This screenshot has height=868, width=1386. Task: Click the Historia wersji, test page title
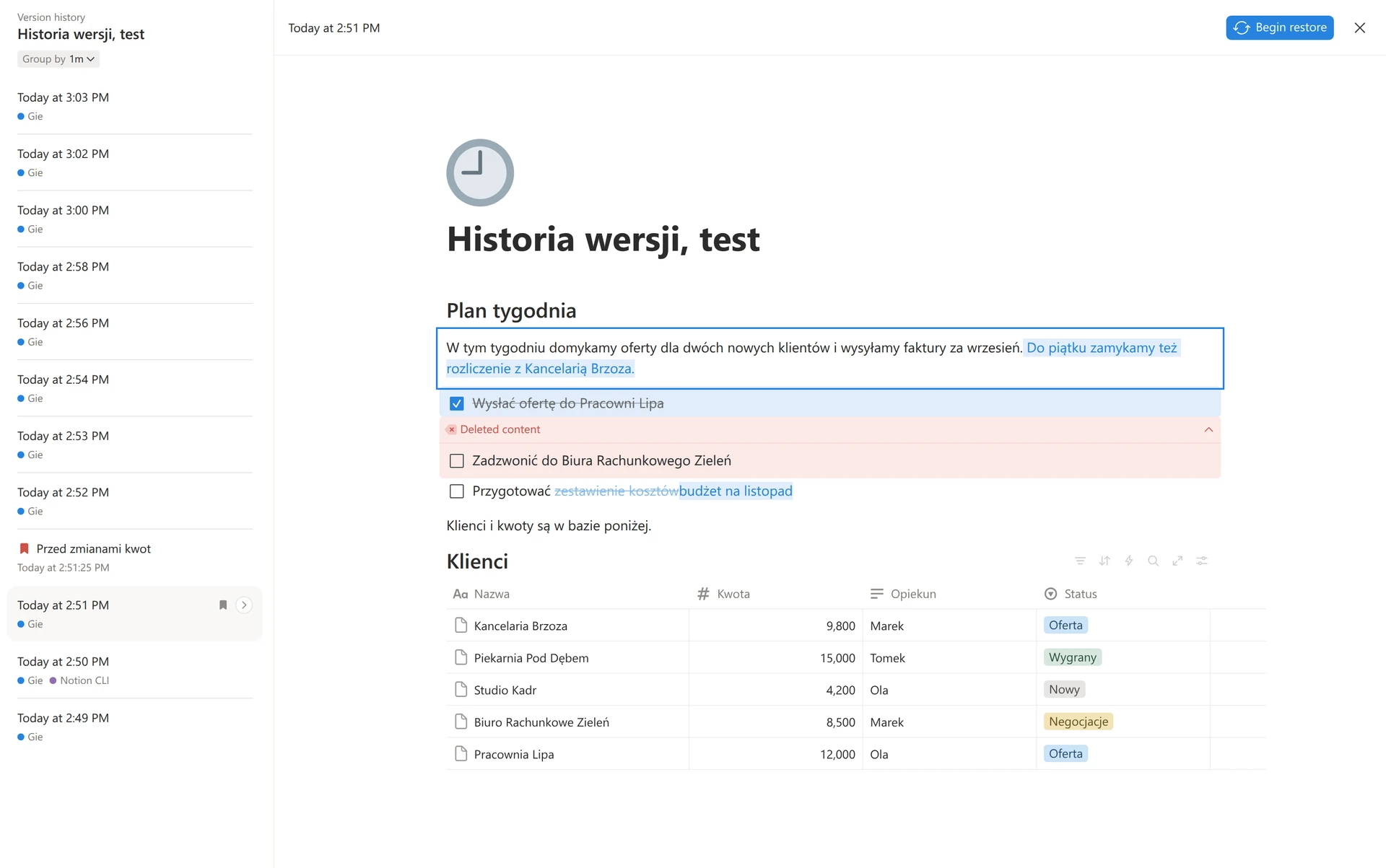tap(603, 239)
